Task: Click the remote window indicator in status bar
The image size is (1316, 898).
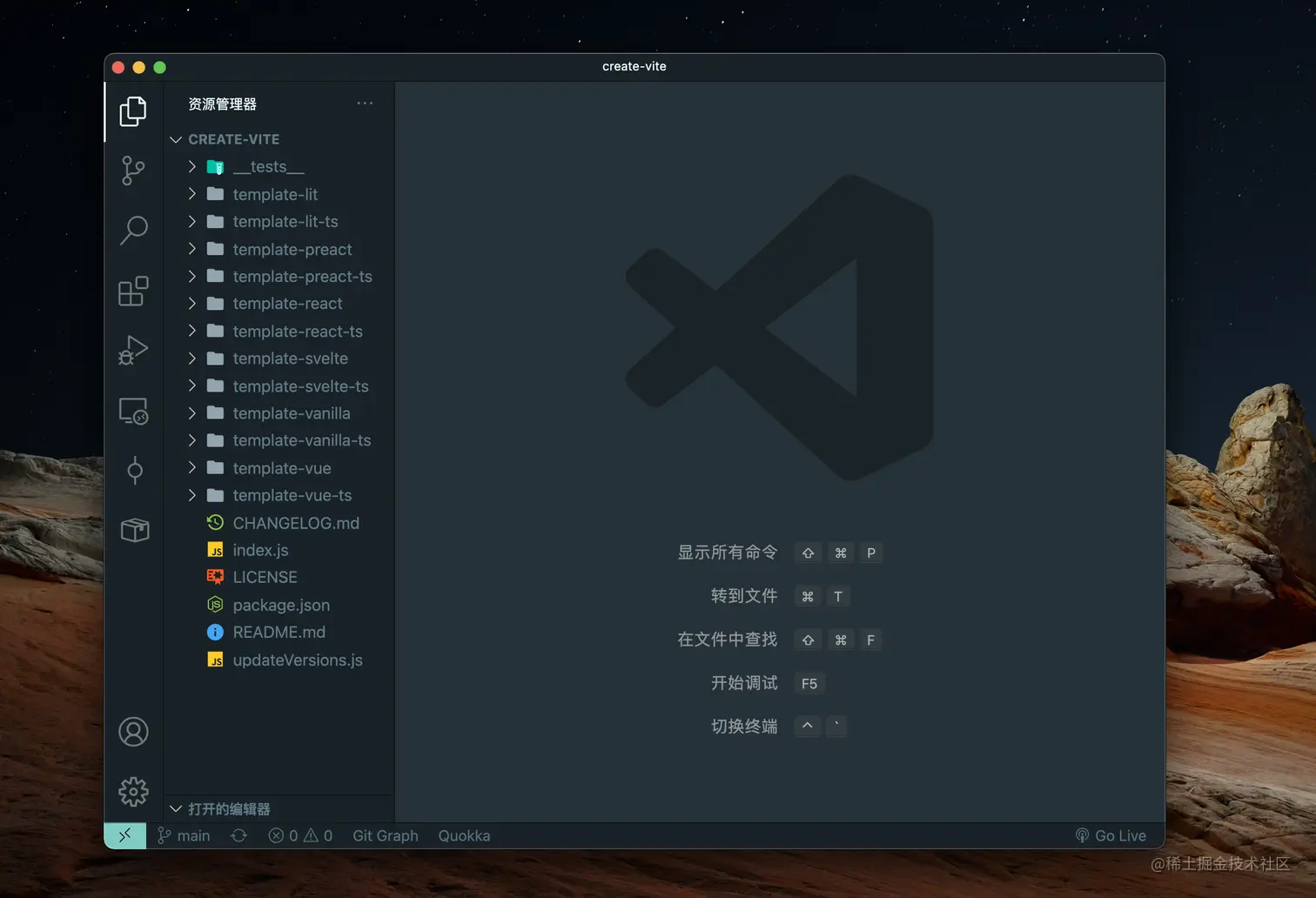Action: 125,835
